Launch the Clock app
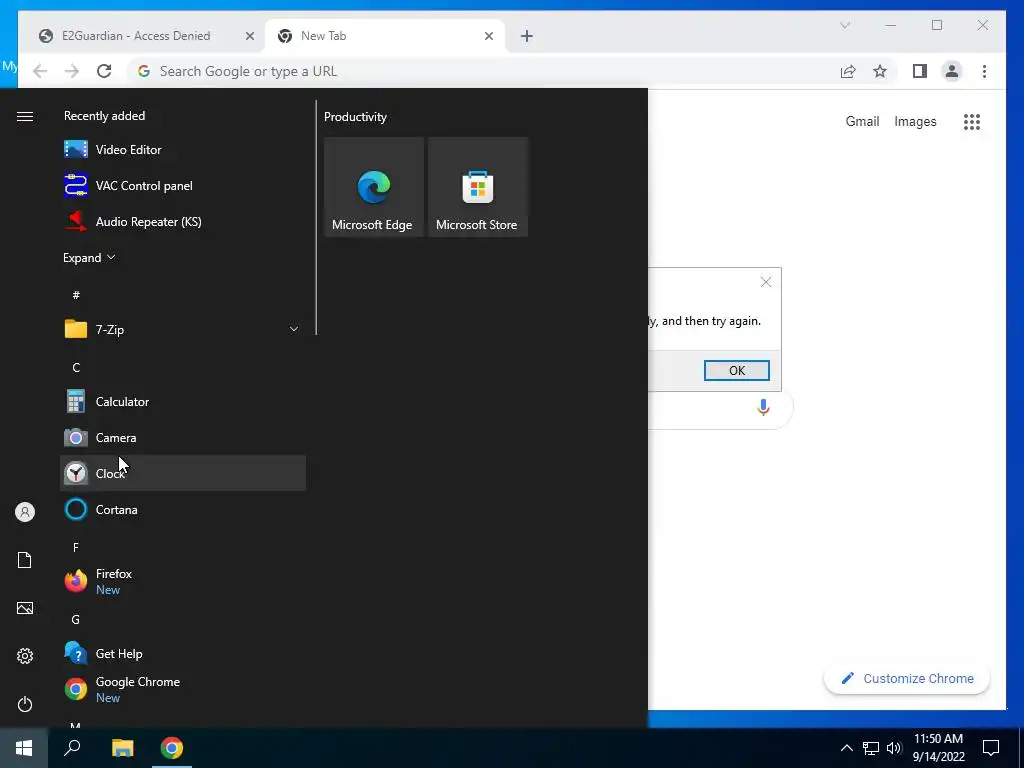Screen dimensions: 1024x768 [x=183, y=473]
